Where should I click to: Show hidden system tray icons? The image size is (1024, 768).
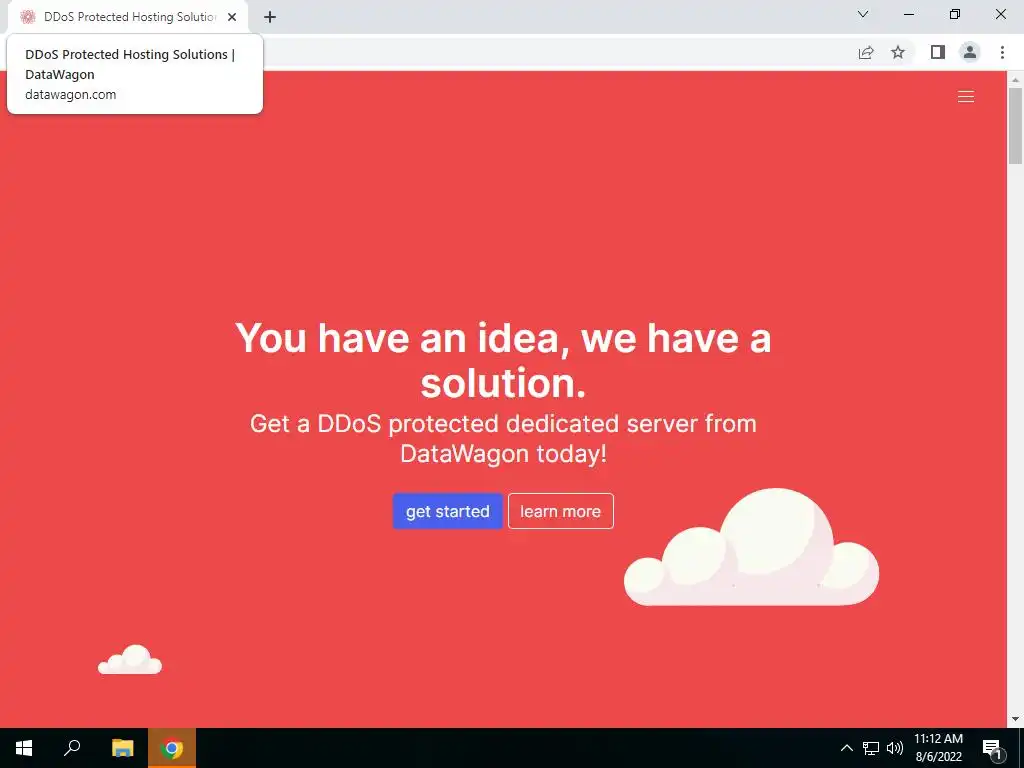[846, 748]
